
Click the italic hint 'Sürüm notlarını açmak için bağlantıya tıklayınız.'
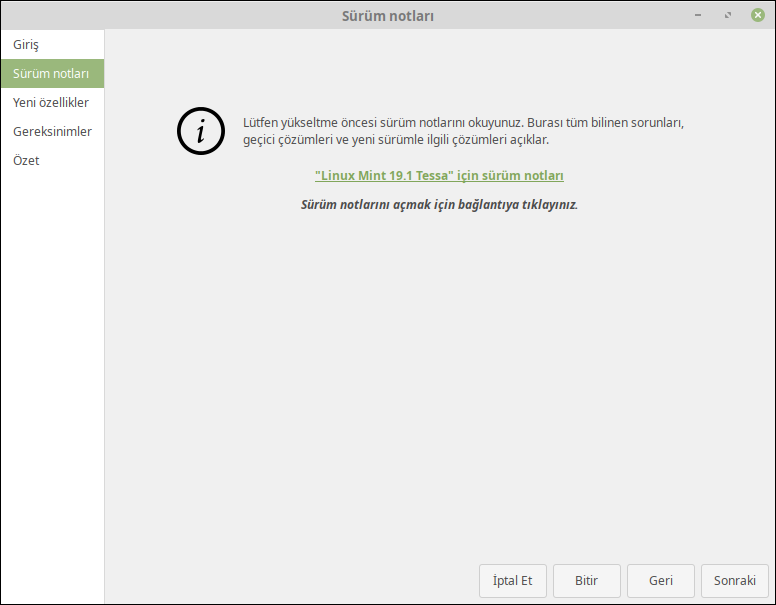point(439,204)
